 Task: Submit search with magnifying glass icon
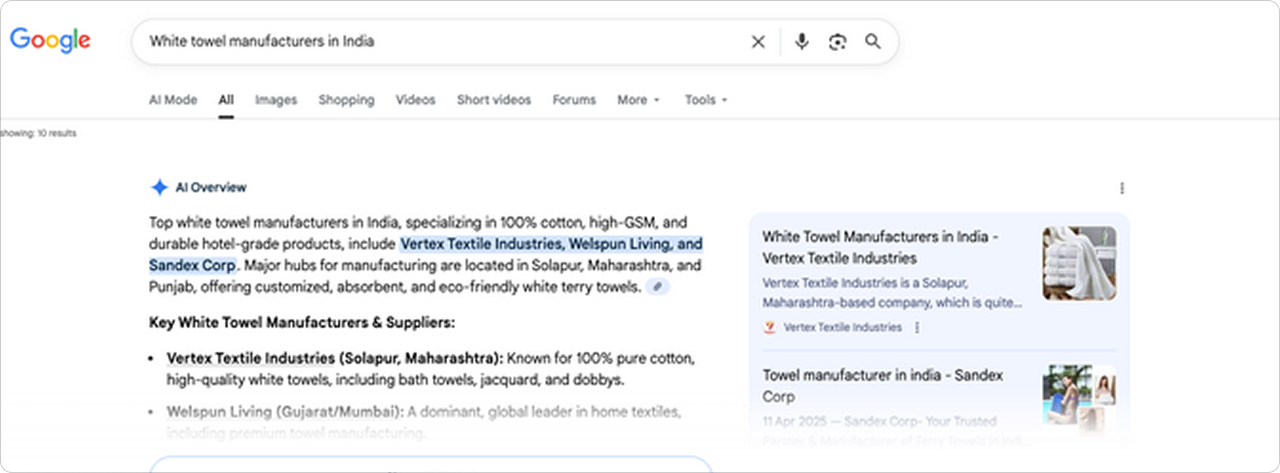(873, 41)
